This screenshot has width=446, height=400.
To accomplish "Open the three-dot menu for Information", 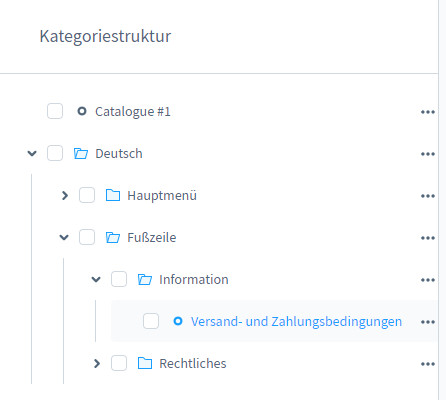I will click(x=428, y=280).
